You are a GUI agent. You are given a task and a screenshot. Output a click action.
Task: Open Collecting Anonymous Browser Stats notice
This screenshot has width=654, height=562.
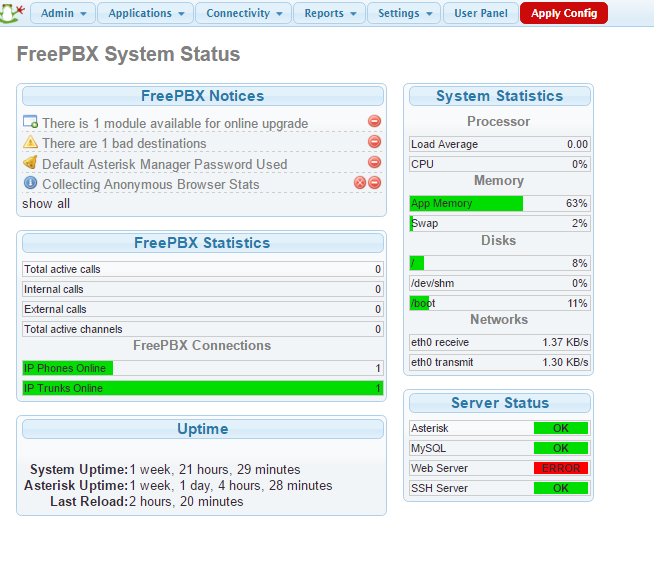coord(151,184)
